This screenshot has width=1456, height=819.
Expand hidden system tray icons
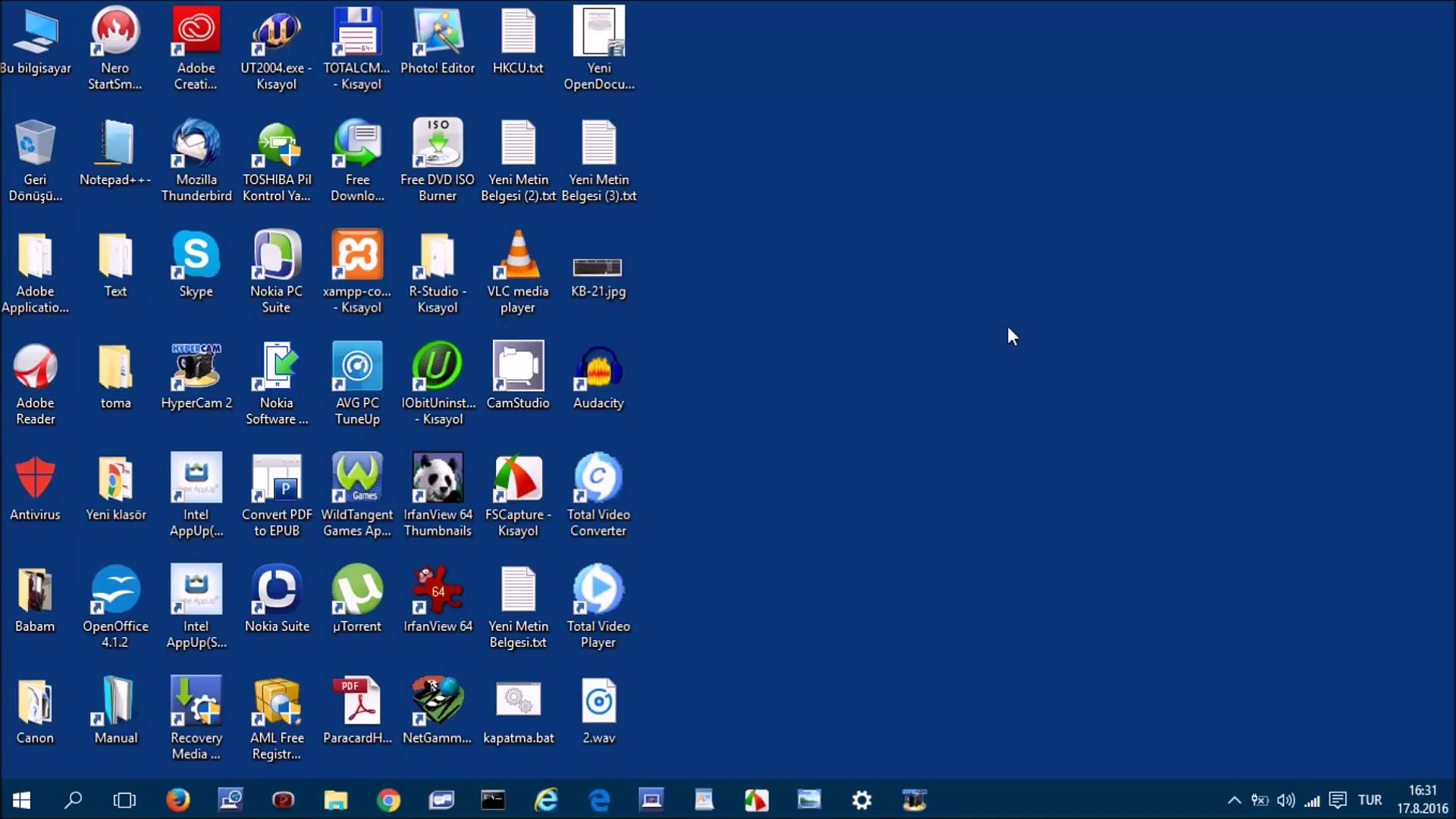(x=1234, y=800)
